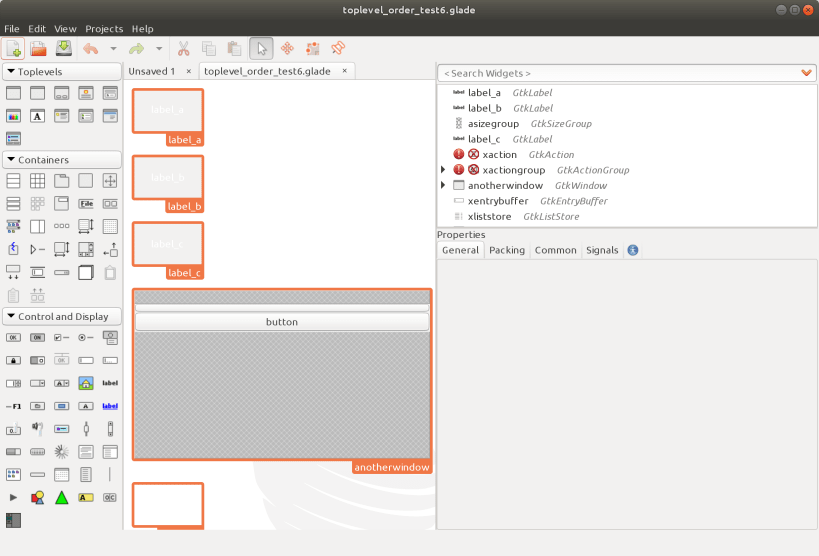
Task: Select the Expander container icon
Action: point(37,250)
